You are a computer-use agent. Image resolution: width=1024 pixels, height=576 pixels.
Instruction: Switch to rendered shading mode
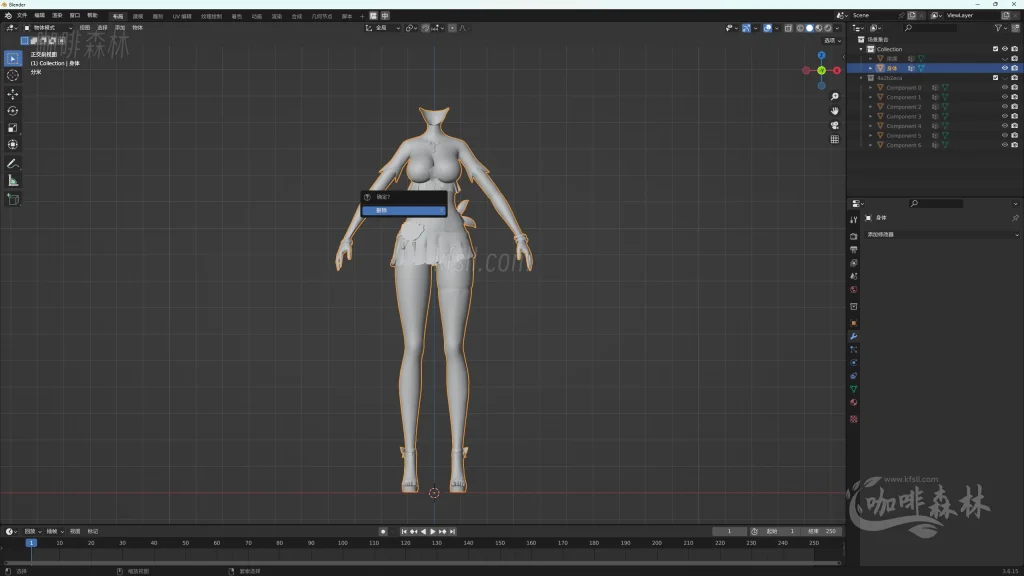pyautogui.click(x=828, y=28)
